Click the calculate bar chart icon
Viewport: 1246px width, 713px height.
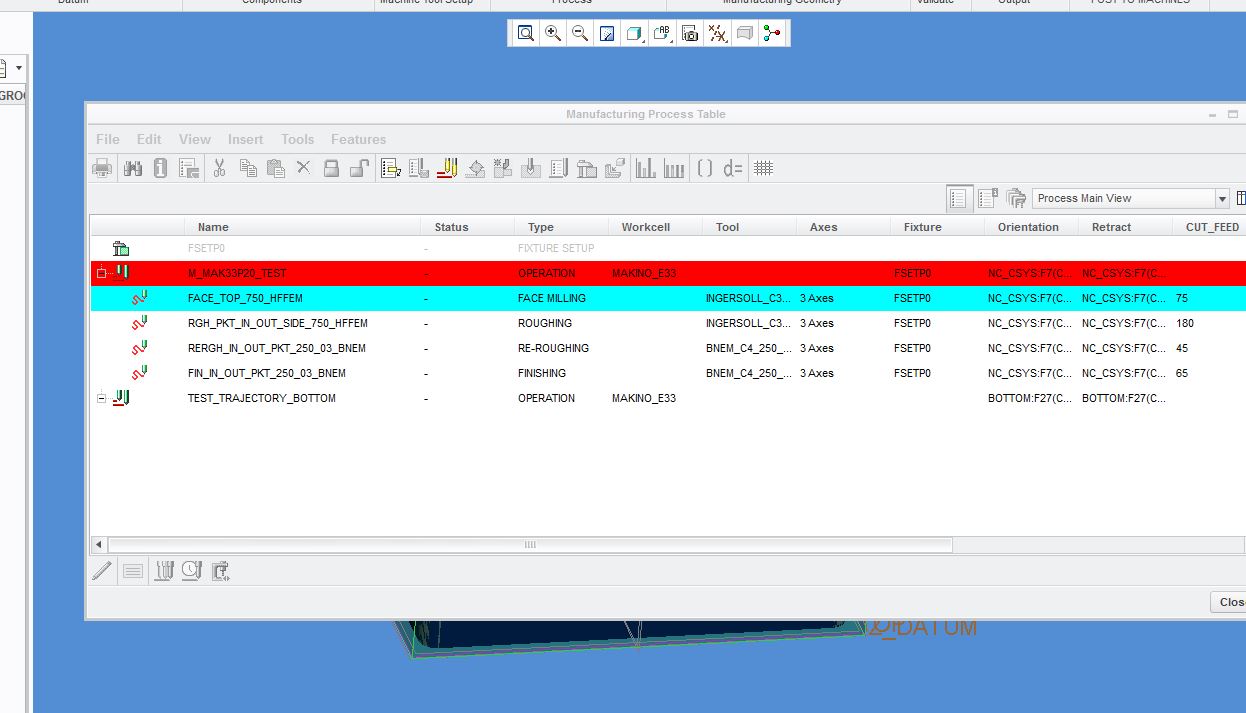coord(646,169)
